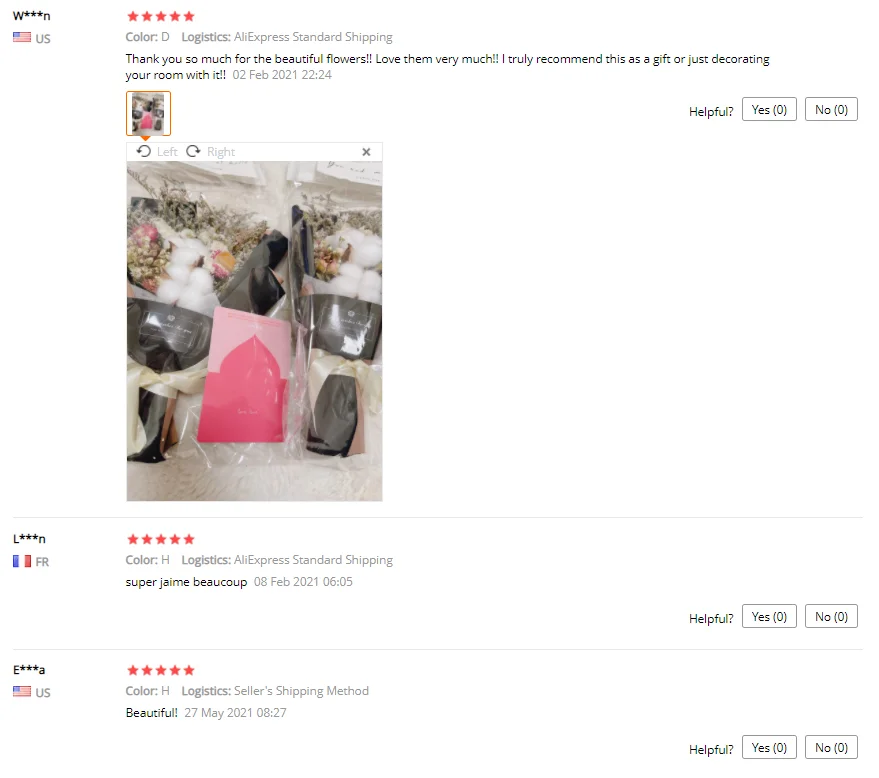The width and height of the screenshot is (879, 778).
Task: Click the five-star rating on L***n's review
Action: pyautogui.click(x=160, y=539)
